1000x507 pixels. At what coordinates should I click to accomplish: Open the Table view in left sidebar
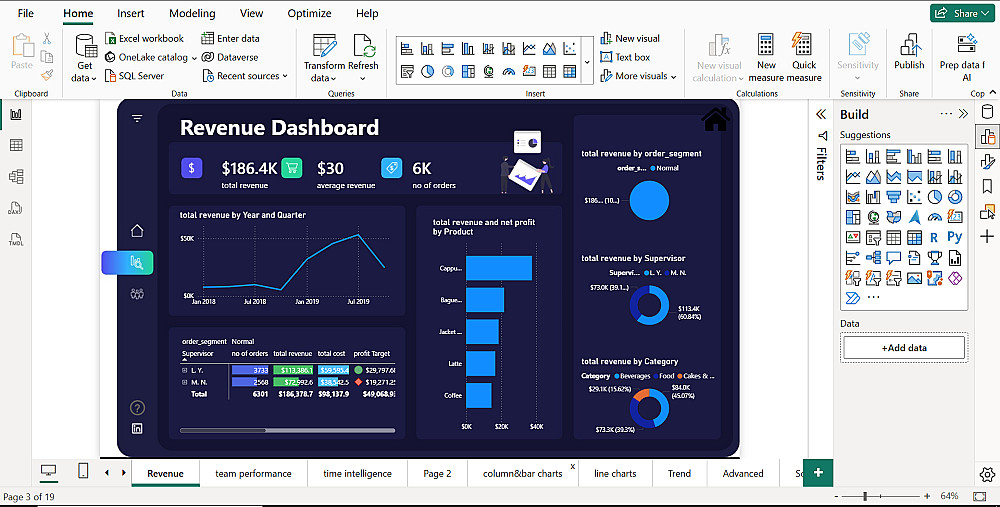[x=16, y=145]
